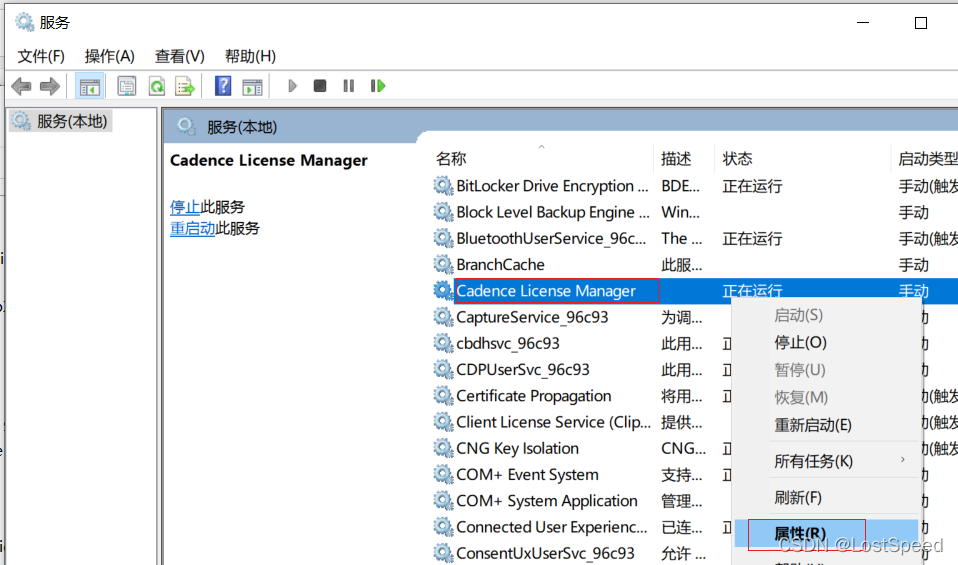The height and width of the screenshot is (565, 958).
Task: Expand the 所有任务(K) submenu
Action: click(x=813, y=461)
